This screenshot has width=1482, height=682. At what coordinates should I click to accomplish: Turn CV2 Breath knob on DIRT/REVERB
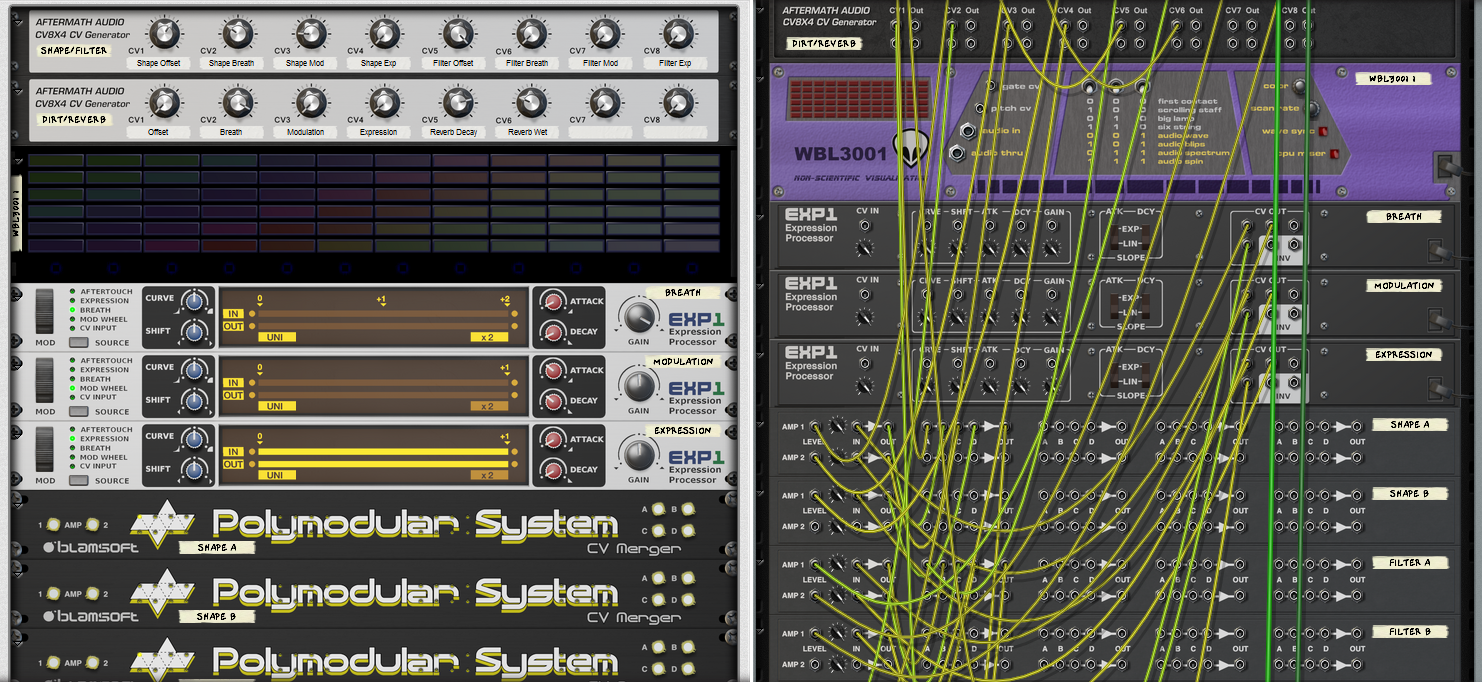(x=237, y=102)
